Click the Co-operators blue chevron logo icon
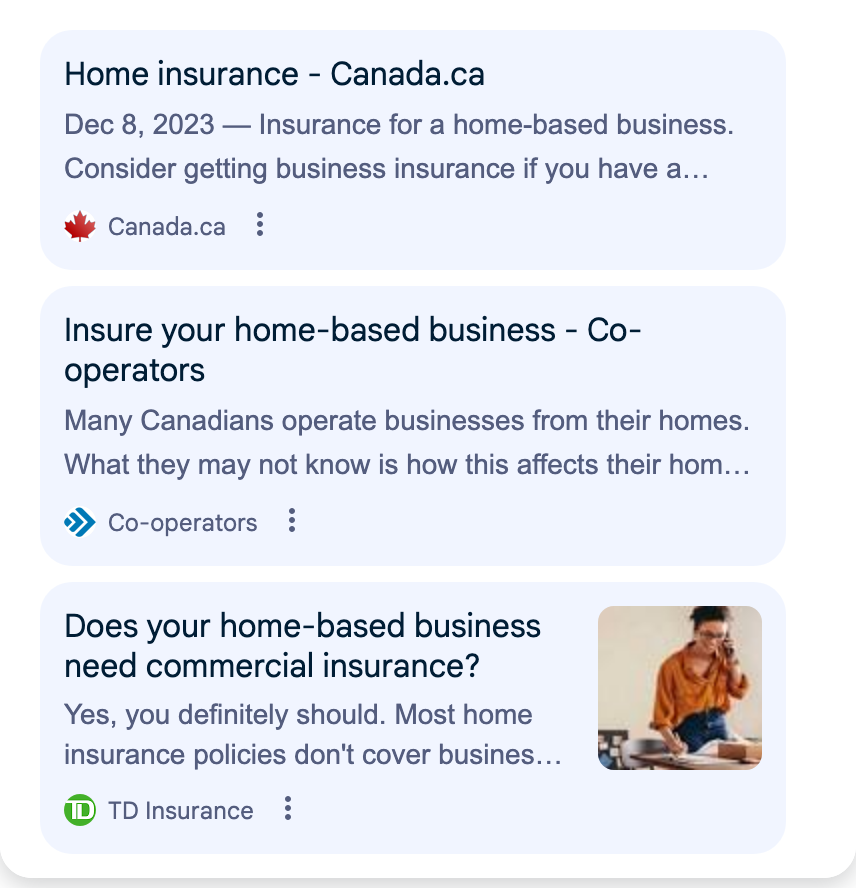Image resolution: width=856 pixels, height=888 pixels. (x=80, y=522)
